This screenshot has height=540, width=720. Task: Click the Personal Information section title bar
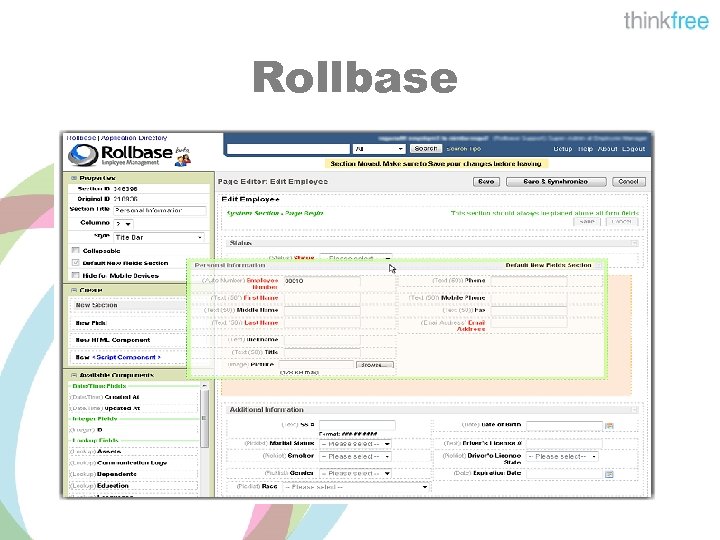[x=397, y=265]
